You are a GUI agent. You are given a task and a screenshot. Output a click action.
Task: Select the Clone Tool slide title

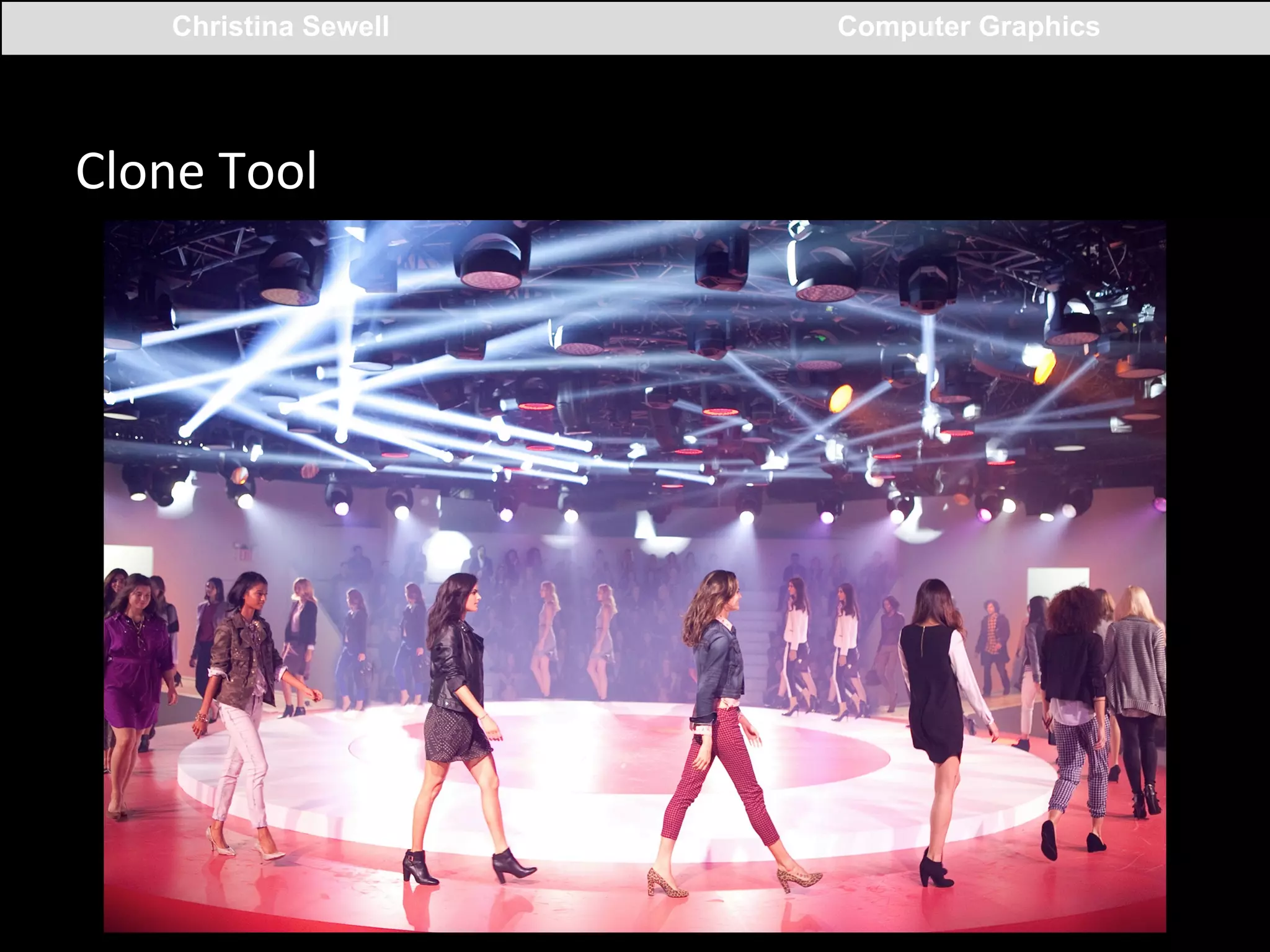(196, 171)
